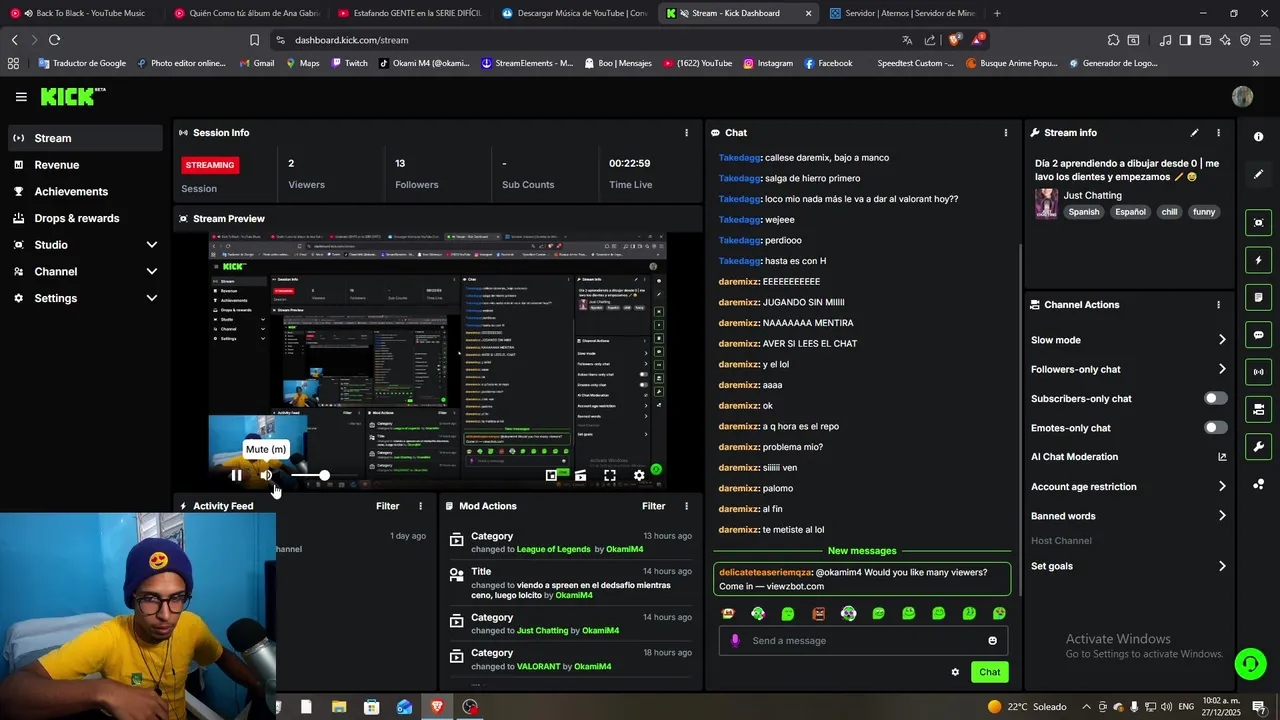Screen dimensions: 1280x720
Task: Select Stream in left sidebar
Action: 85,138
